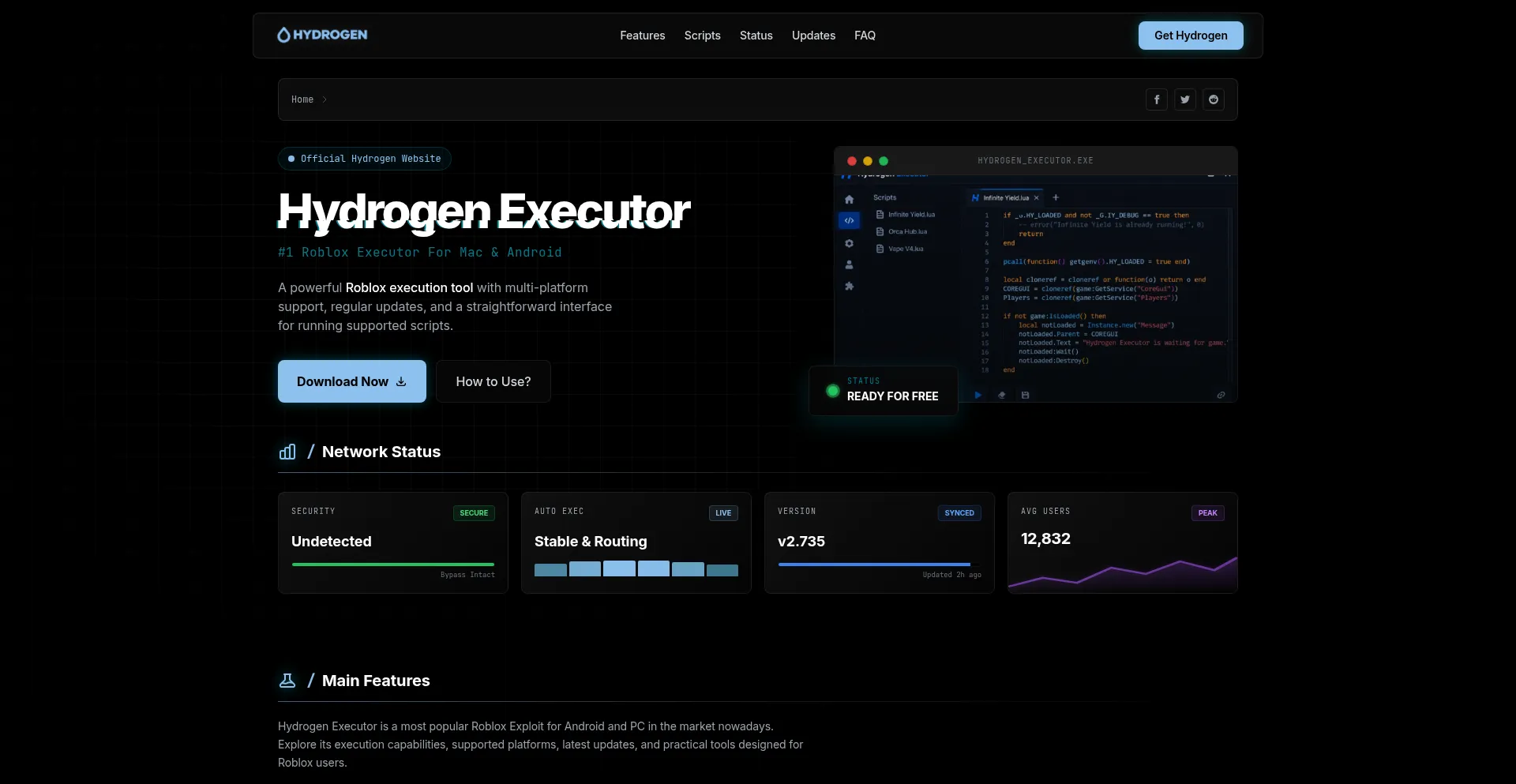This screenshot has width=1516, height=784.
Task: Click the Scripts panel header in executor
Action: (884, 198)
